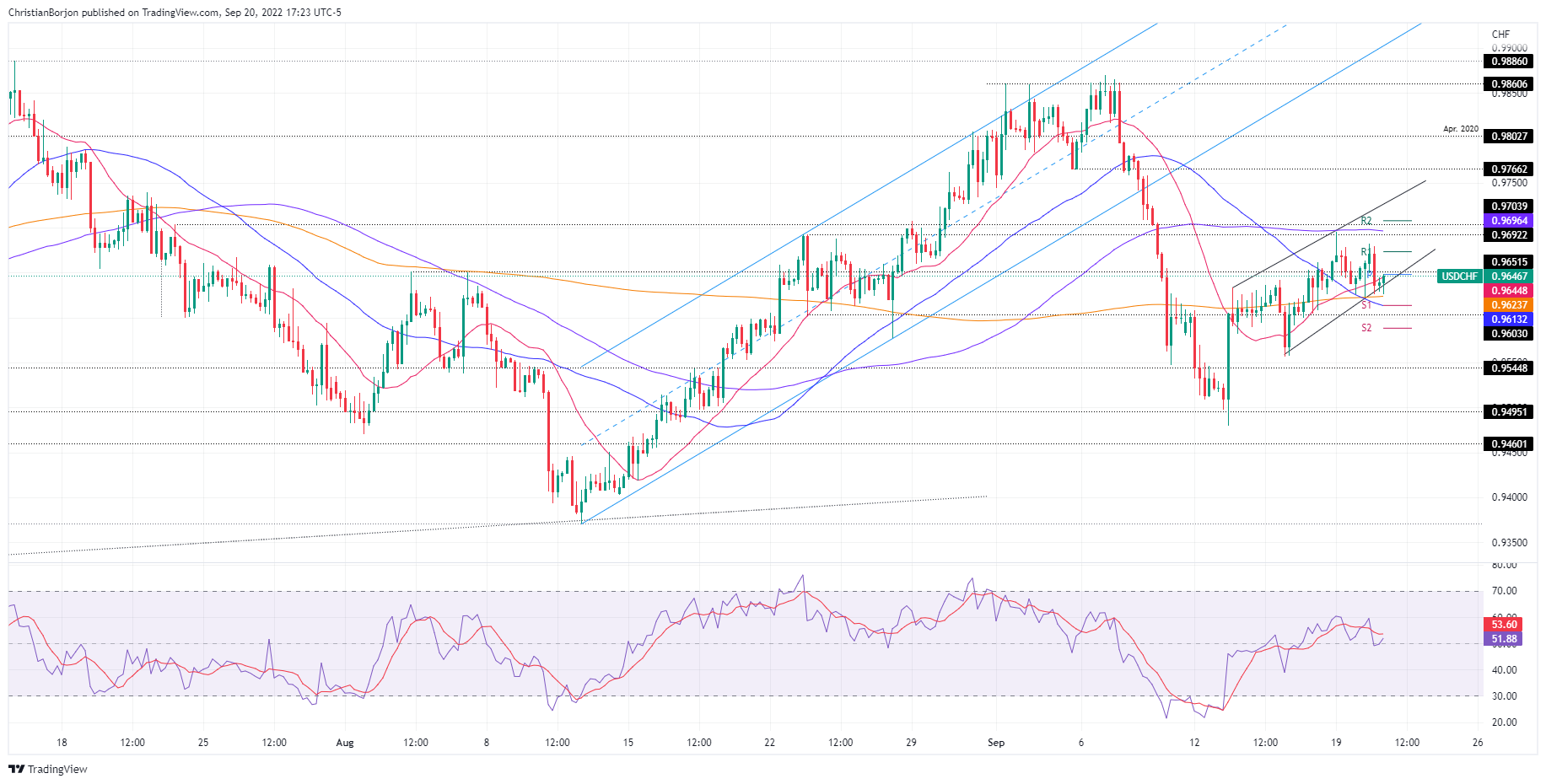The width and height of the screenshot is (1546, 784).
Task: Select the 0.94601 price level label
Action: (1509, 444)
